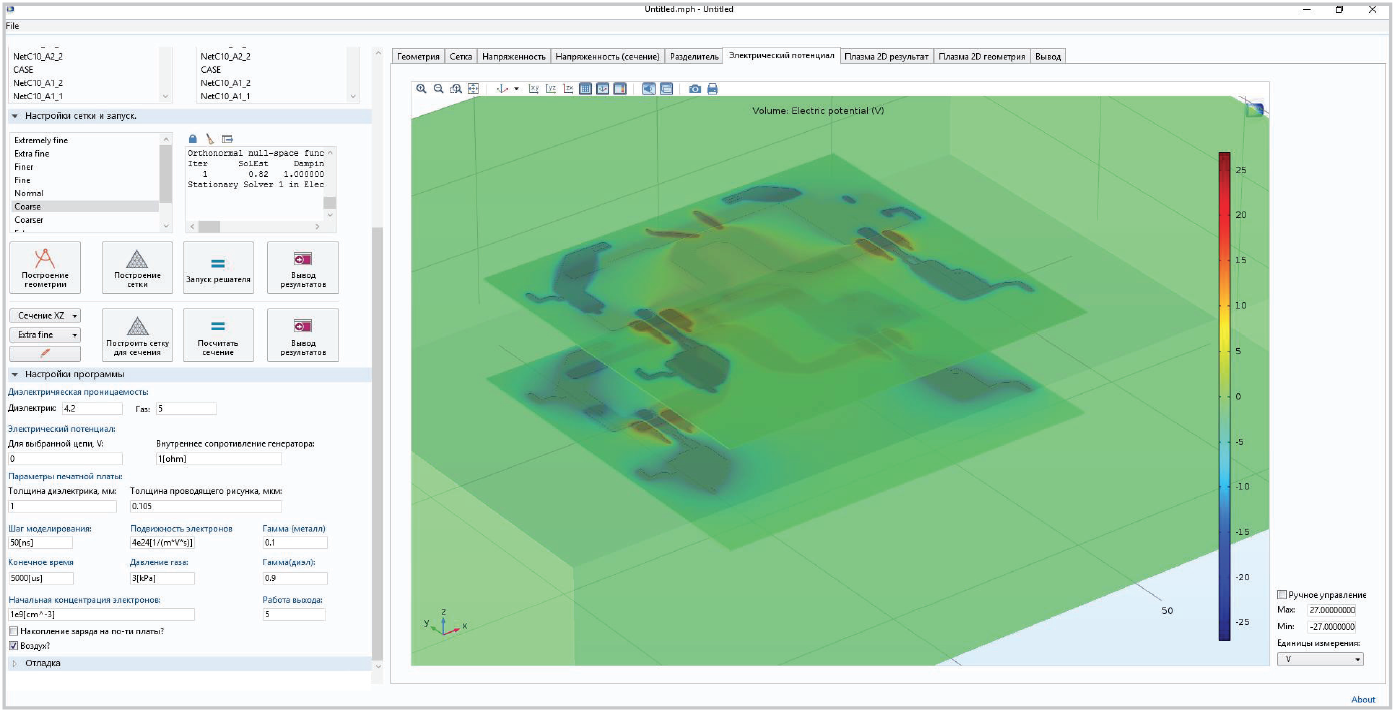Screen dimensions: 1395x712
Task: Click the Запуск решателя button
Action: click(x=218, y=267)
